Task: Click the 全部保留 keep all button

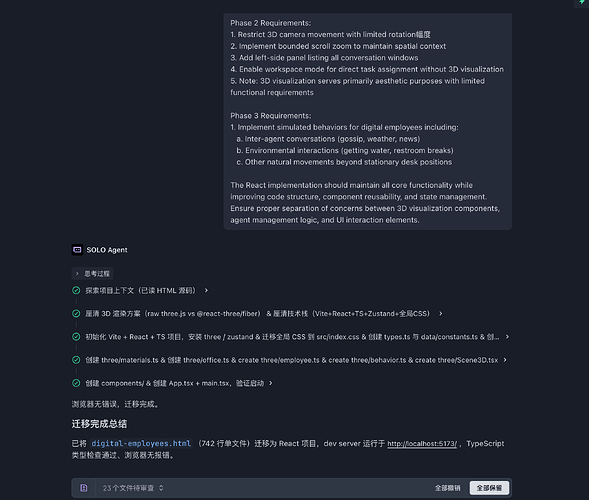Action: click(489, 488)
